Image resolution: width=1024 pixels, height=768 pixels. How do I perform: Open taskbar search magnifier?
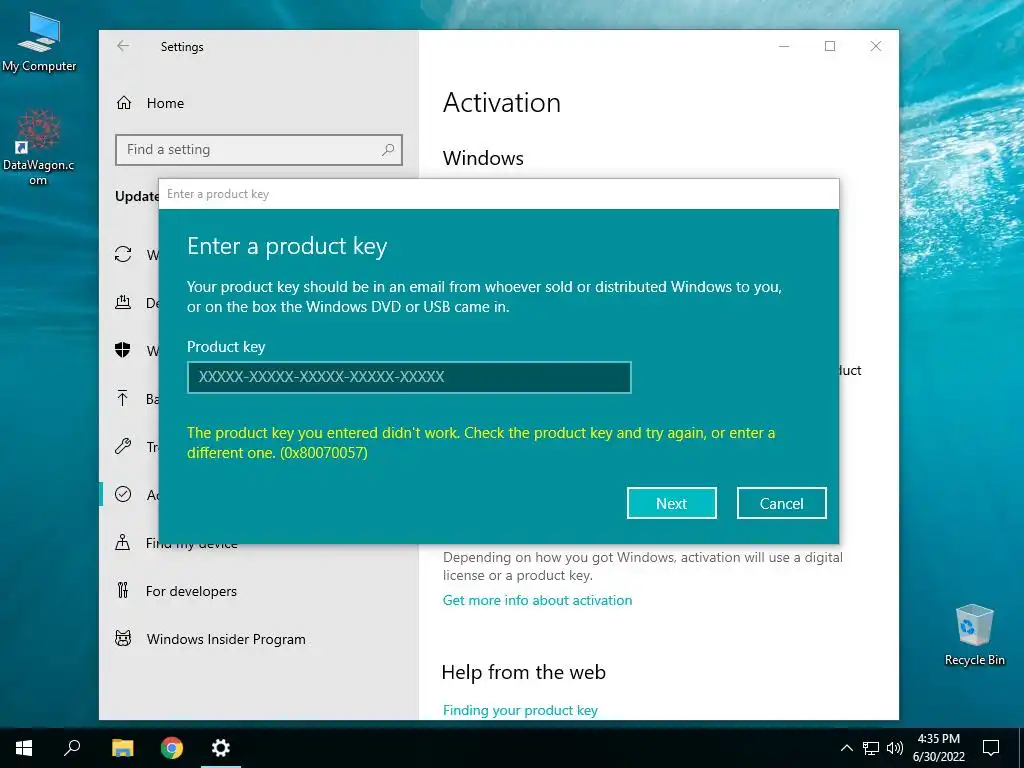pos(72,748)
